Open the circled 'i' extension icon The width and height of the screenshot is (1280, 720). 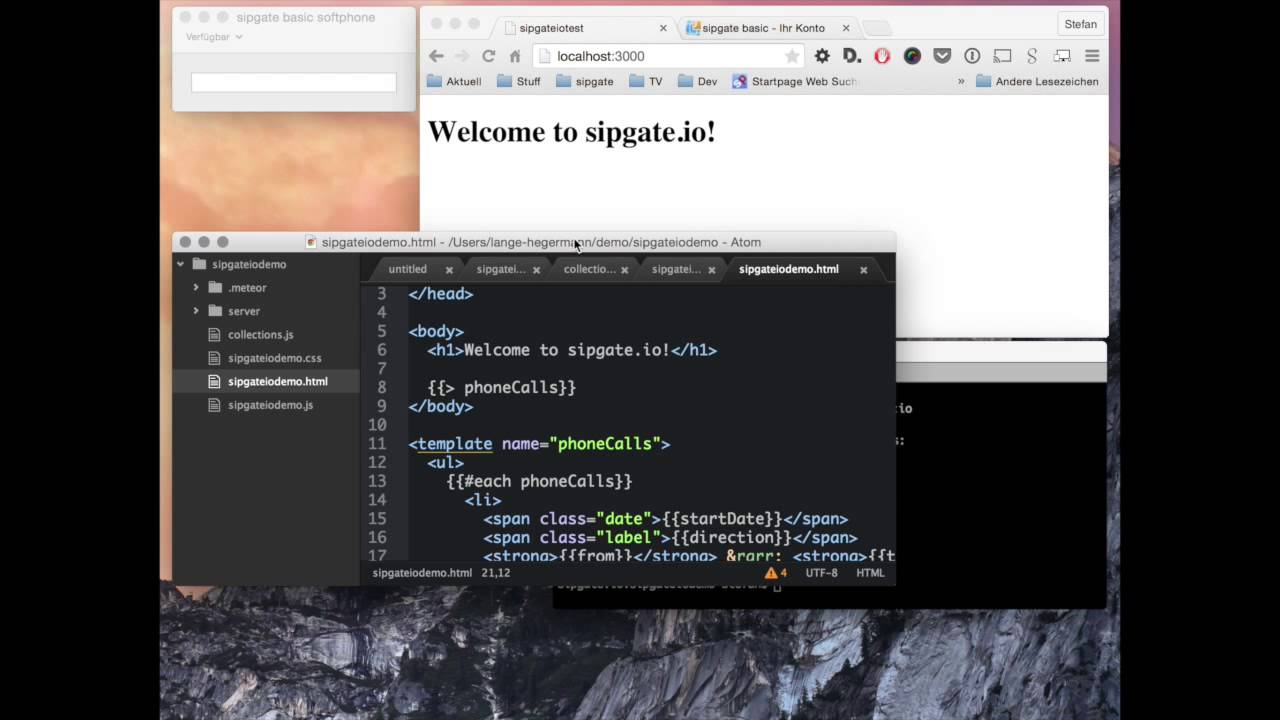(x=972, y=56)
